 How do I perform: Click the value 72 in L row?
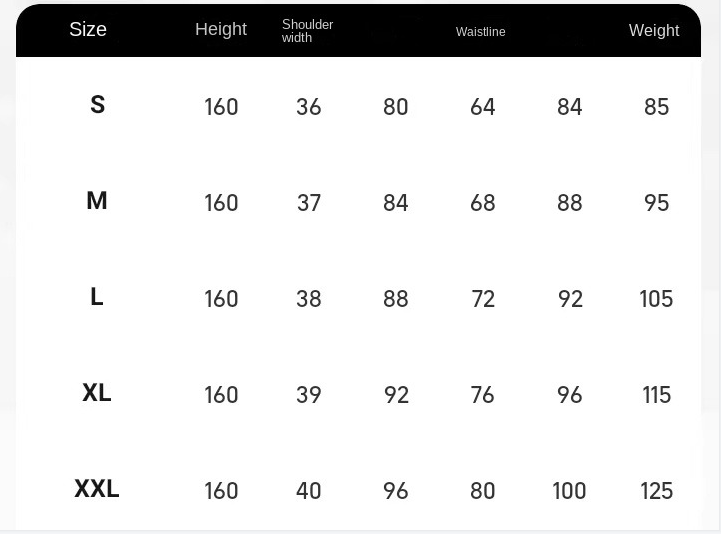(483, 299)
